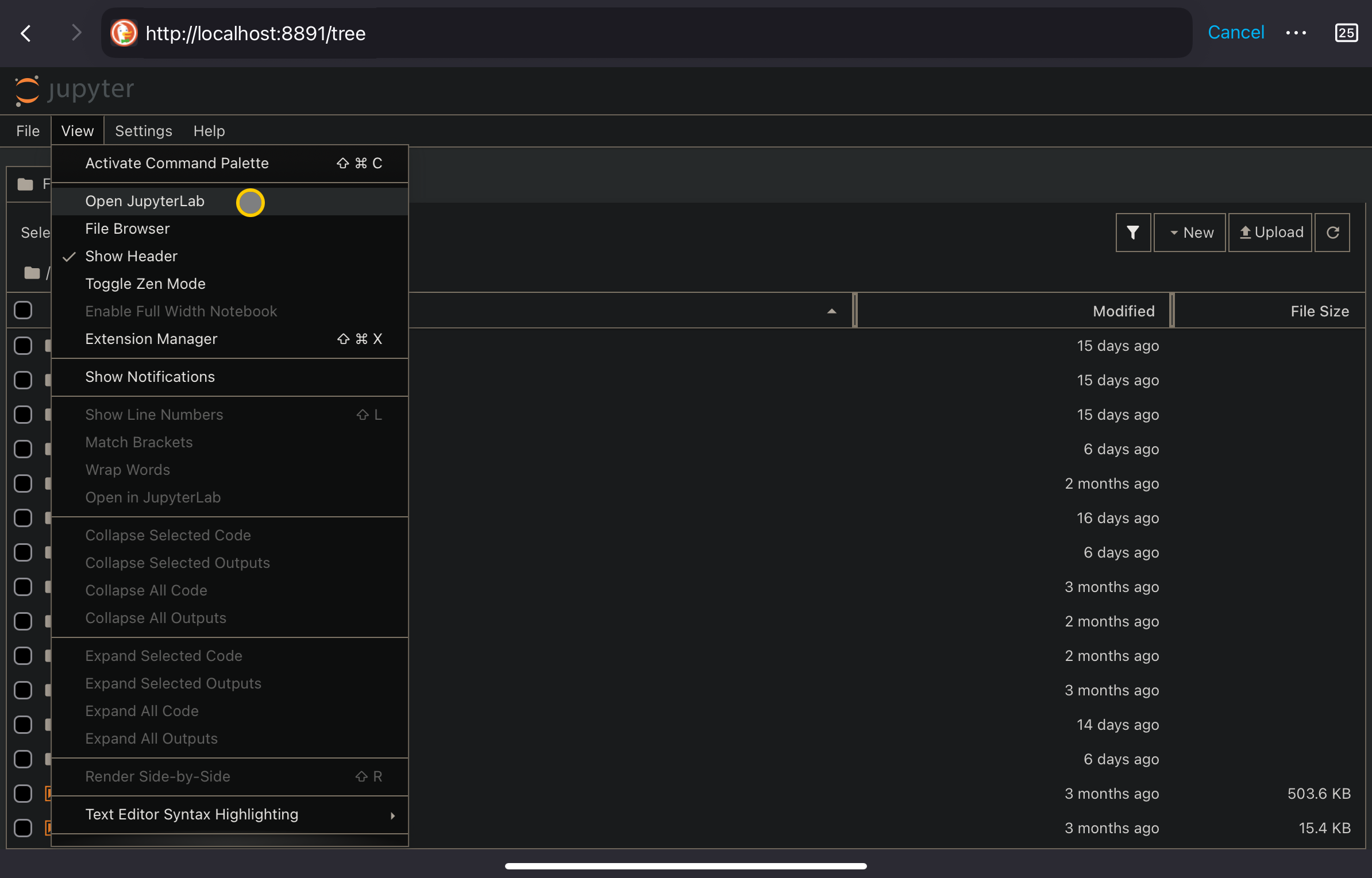Screen dimensions: 1372x878
Task: Select Open JupyterLab from View menu
Action: click(x=230, y=202)
